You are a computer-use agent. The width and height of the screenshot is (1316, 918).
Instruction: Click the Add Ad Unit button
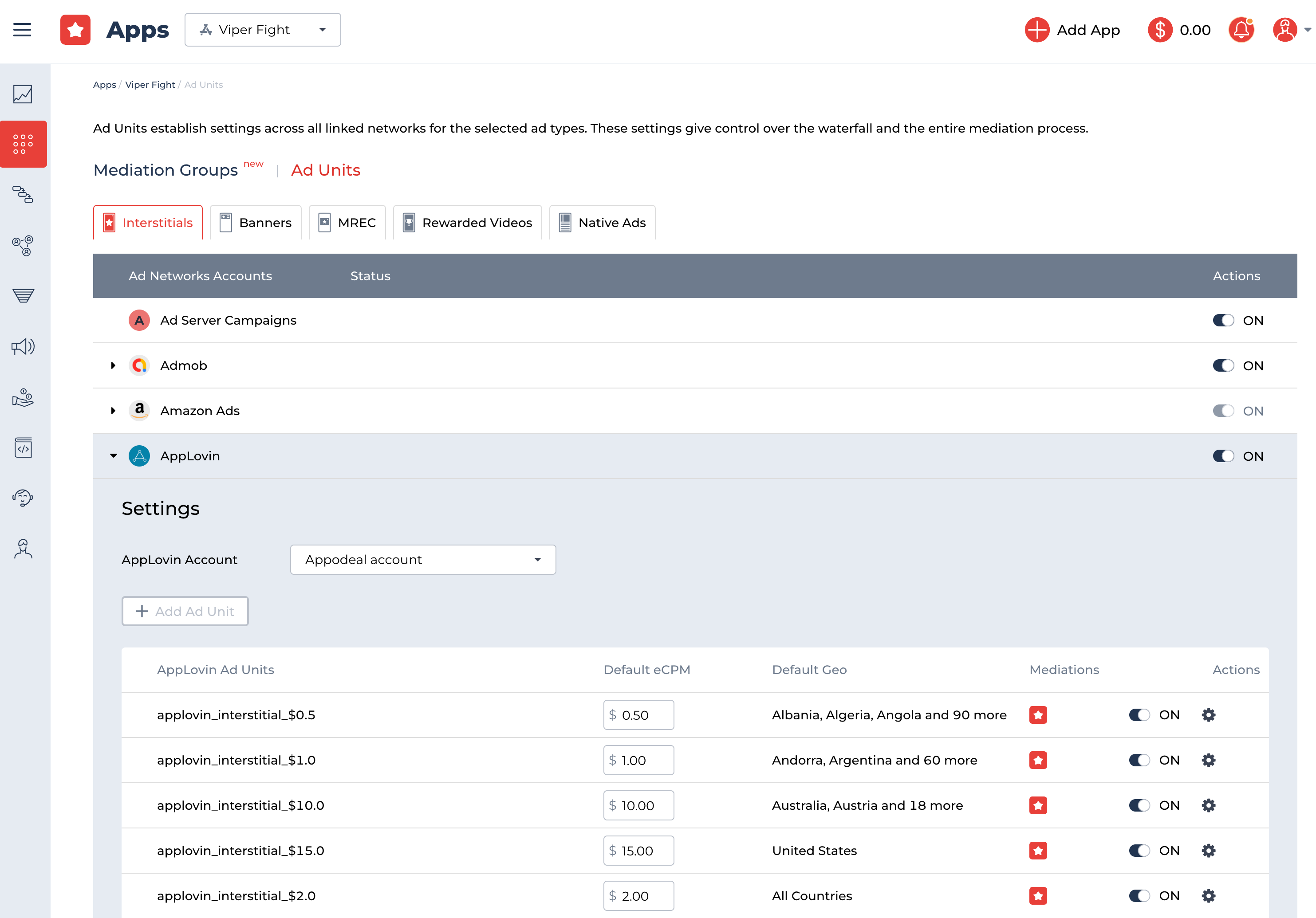click(185, 612)
